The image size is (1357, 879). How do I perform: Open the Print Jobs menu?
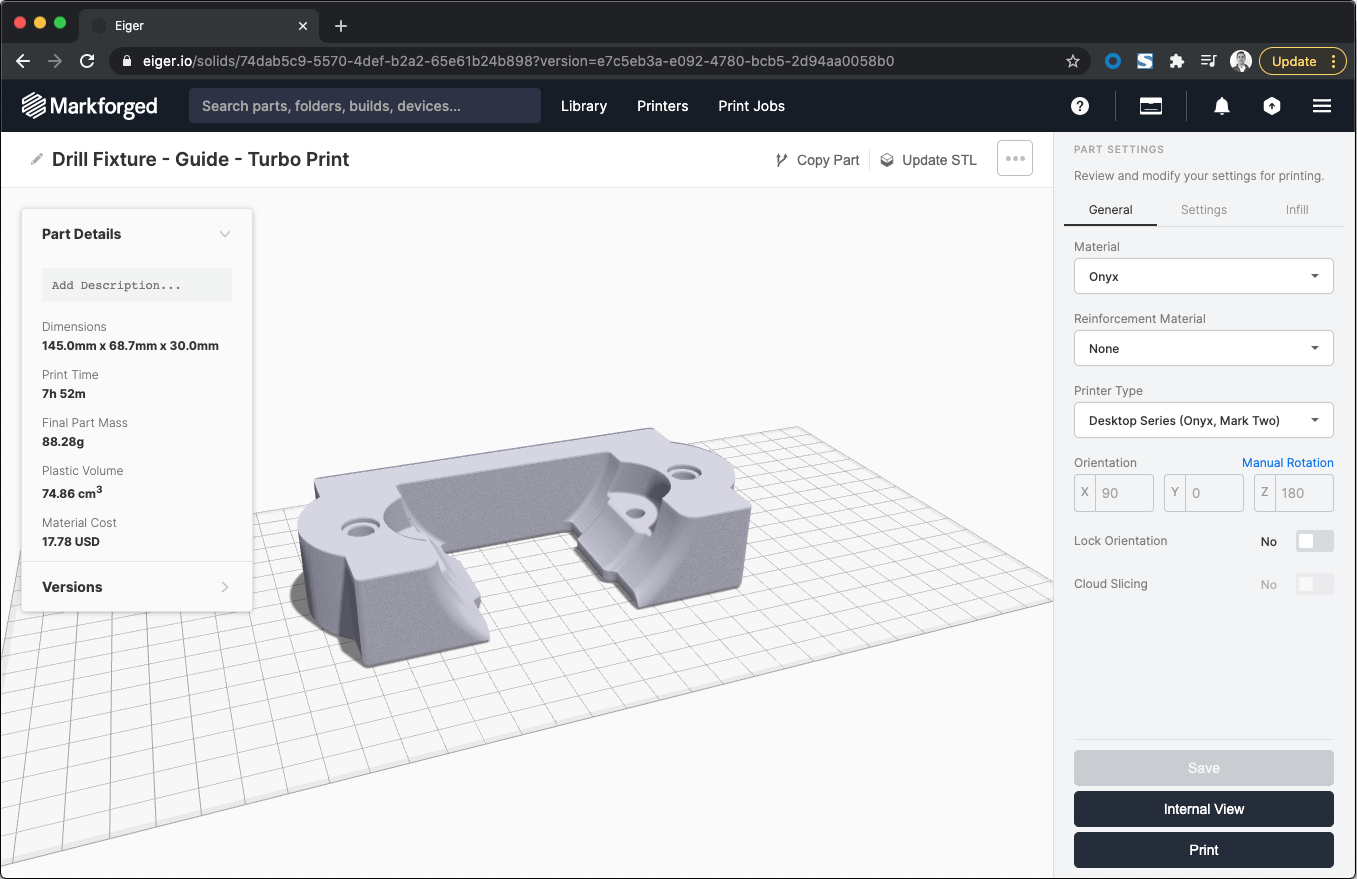pyautogui.click(x=751, y=106)
